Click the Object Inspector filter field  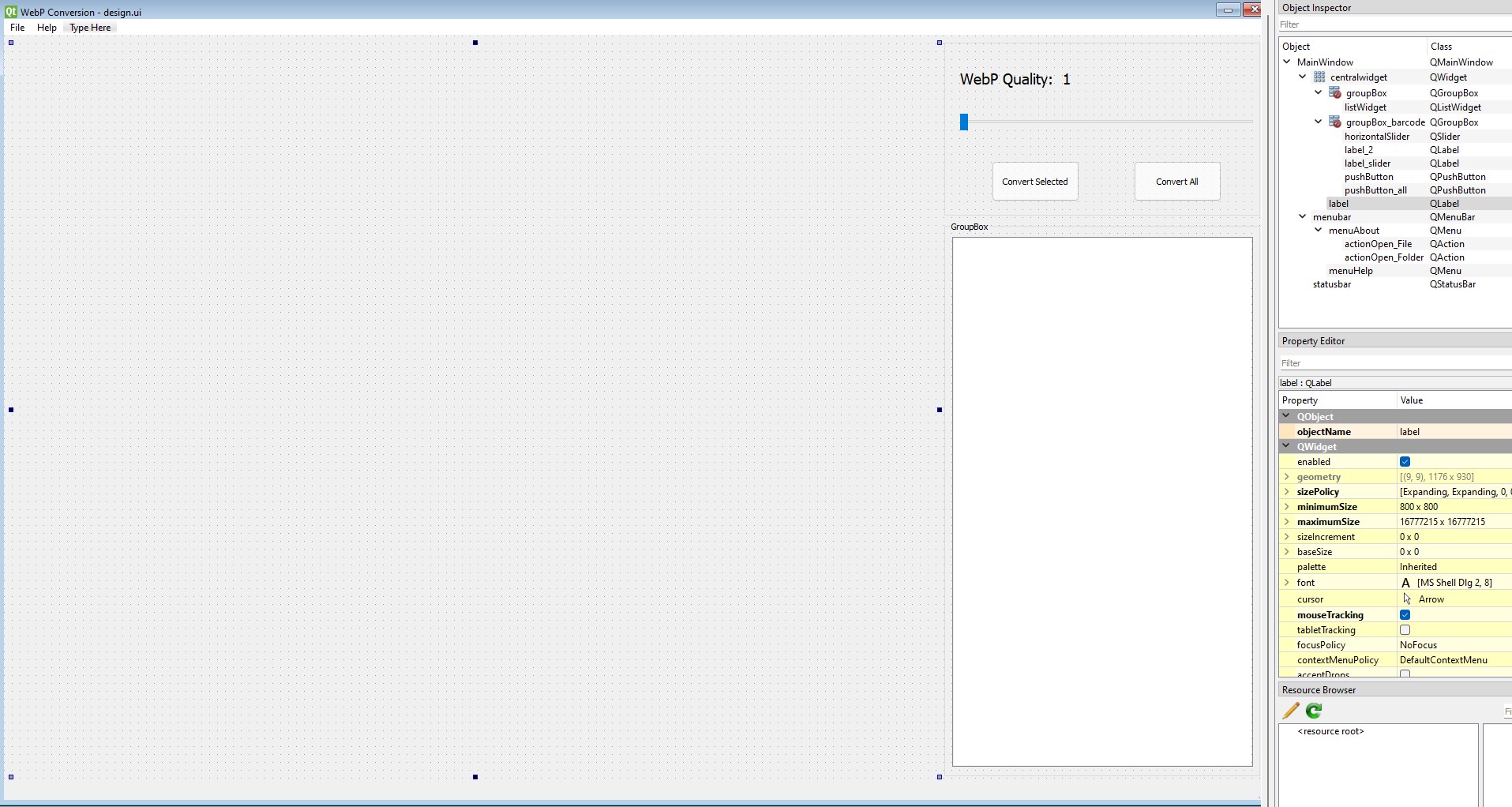click(x=1394, y=24)
